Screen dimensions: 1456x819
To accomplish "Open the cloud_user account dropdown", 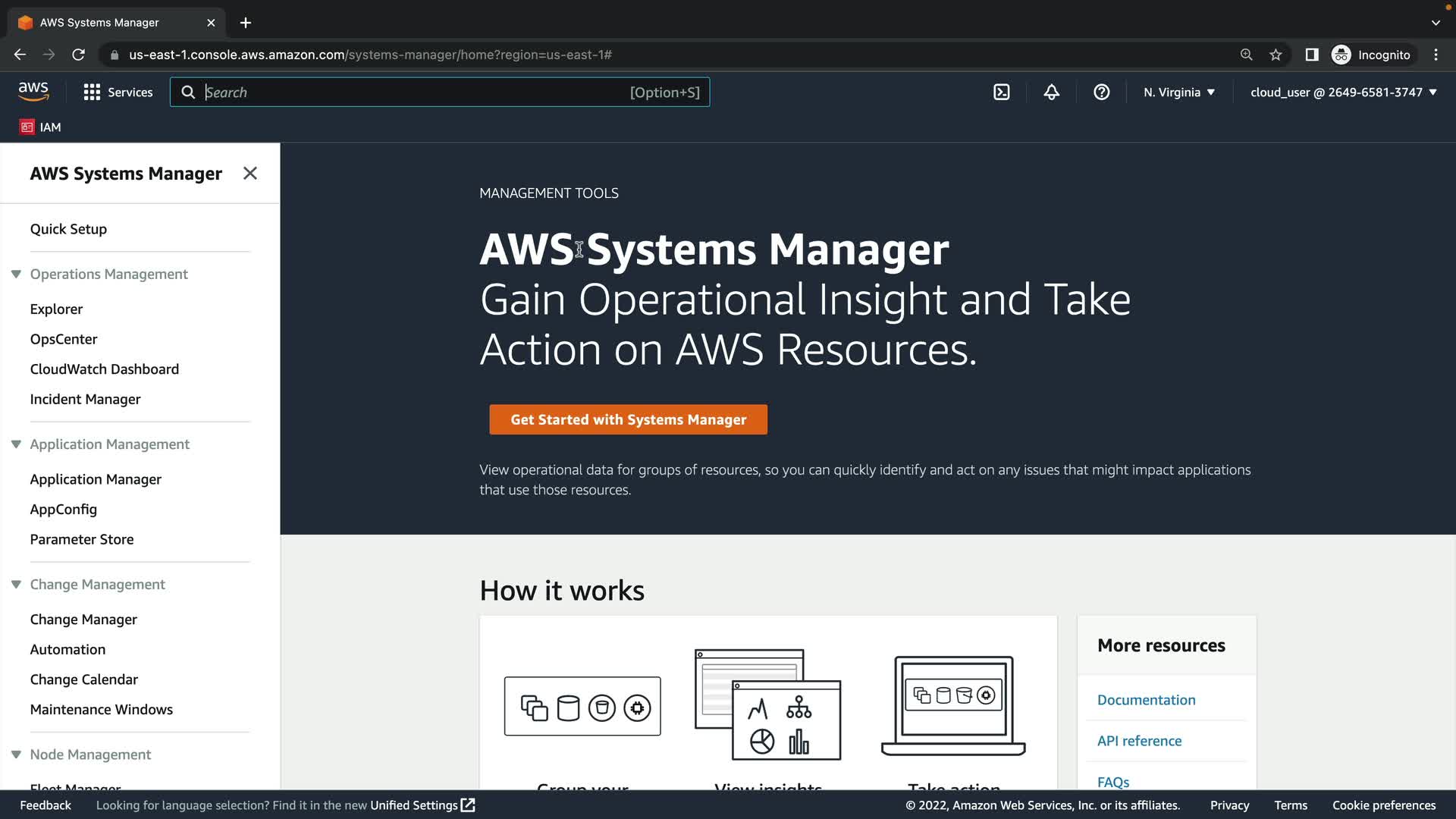I will click(1343, 93).
